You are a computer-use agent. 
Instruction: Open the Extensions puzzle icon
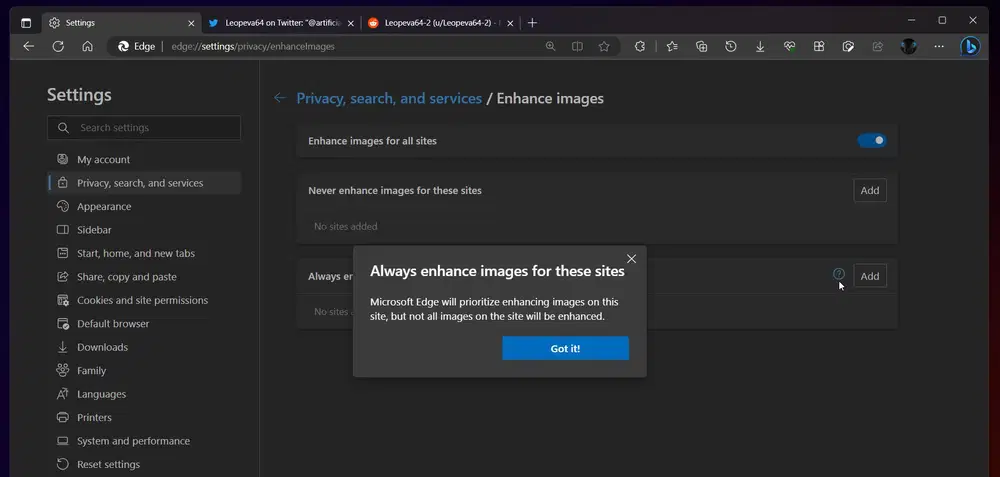[x=640, y=46]
